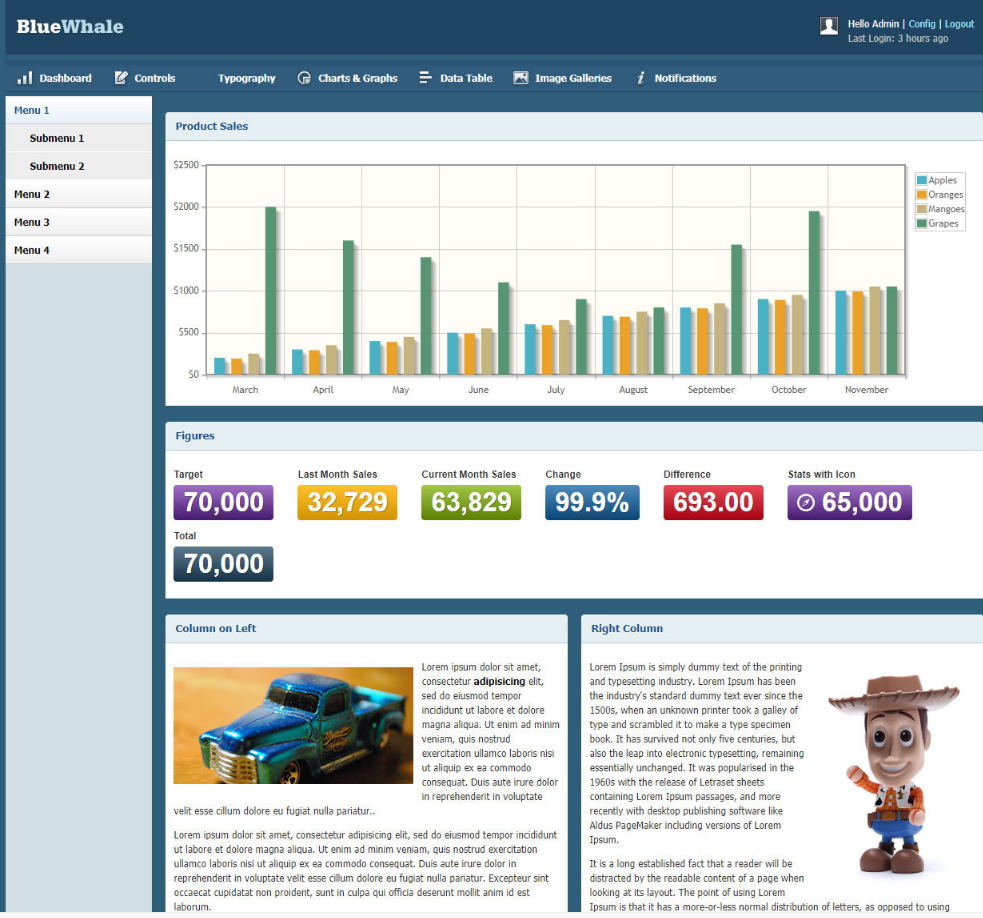Viewport: 983px width, 918px height.
Task: Expand Menu 4 in the sidebar
Action: pyautogui.click(x=32, y=250)
